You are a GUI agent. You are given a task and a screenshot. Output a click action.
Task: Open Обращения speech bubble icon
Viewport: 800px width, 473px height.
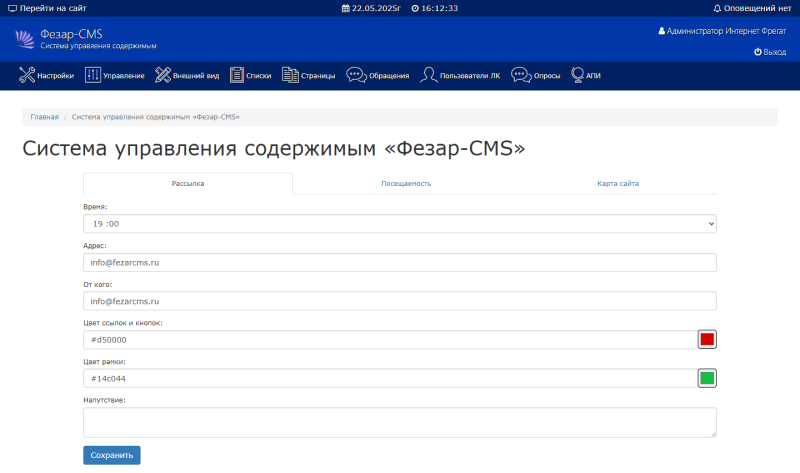(x=355, y=75)
